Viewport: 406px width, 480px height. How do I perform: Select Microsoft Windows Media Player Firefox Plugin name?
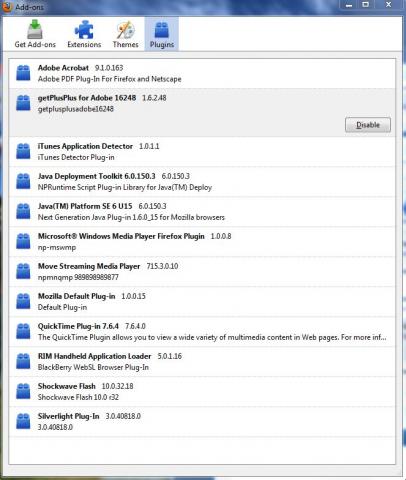(x=121, y=236)
